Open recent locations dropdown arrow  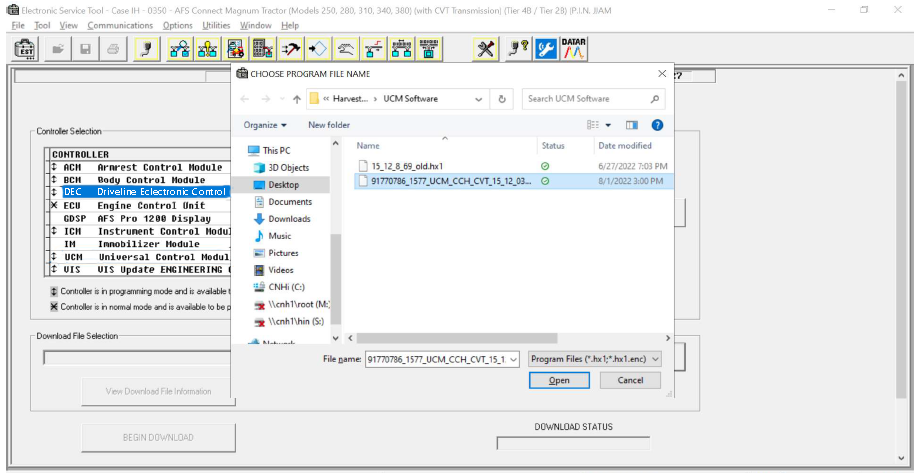(282, 99)
